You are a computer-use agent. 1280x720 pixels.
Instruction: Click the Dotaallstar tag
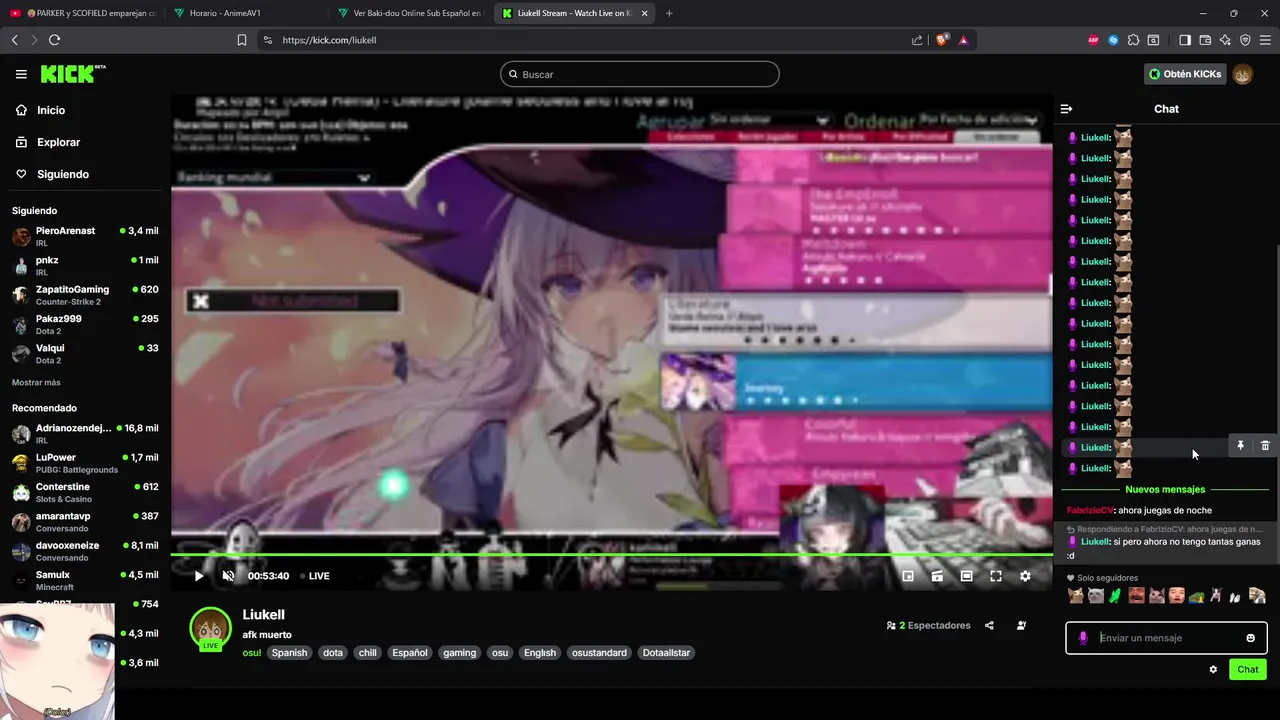(666, 653)
